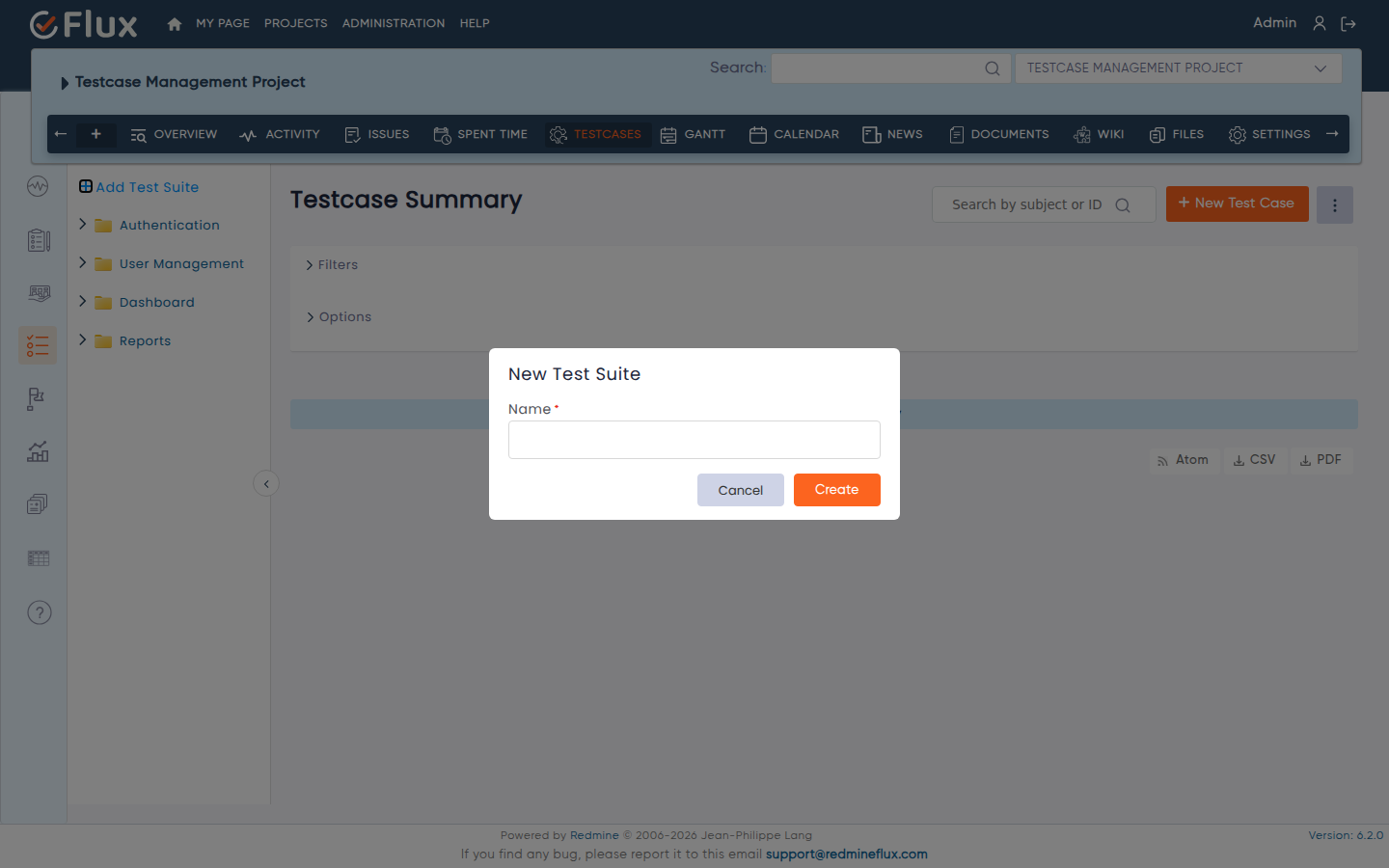The width and height of the screenshot is (1389, 868).
Task: Open the Overview tab
Action: click(x=174, y=135)
